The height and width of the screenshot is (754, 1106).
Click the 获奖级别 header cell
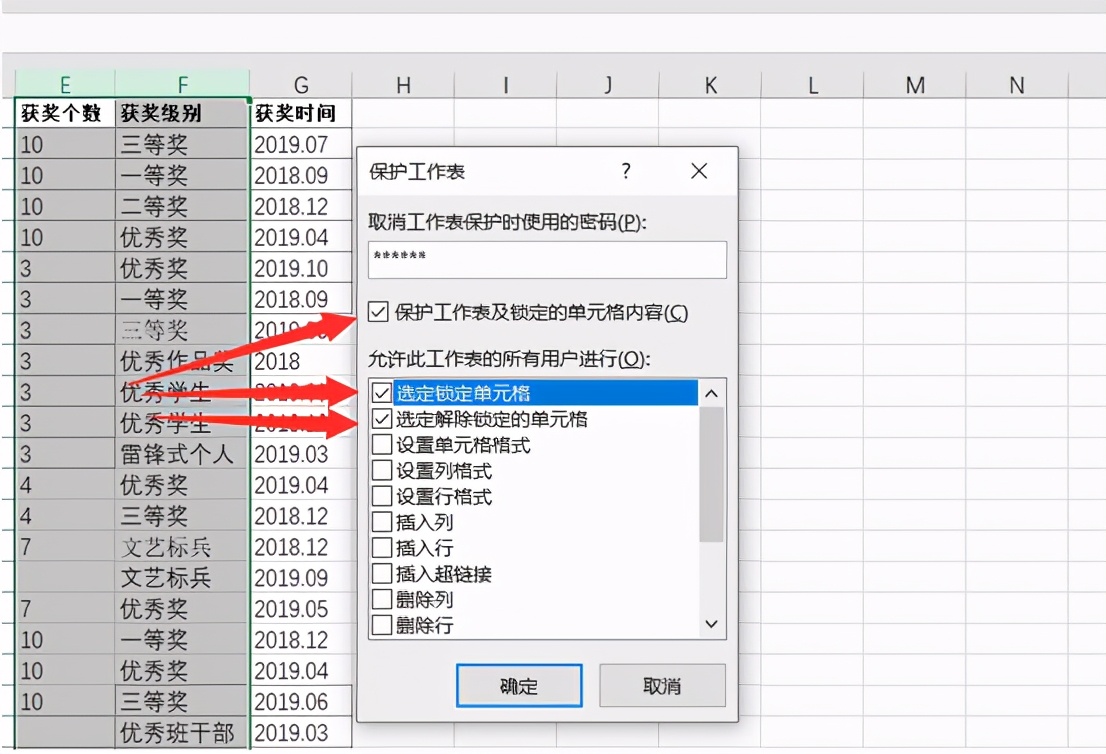coord(182,113)
